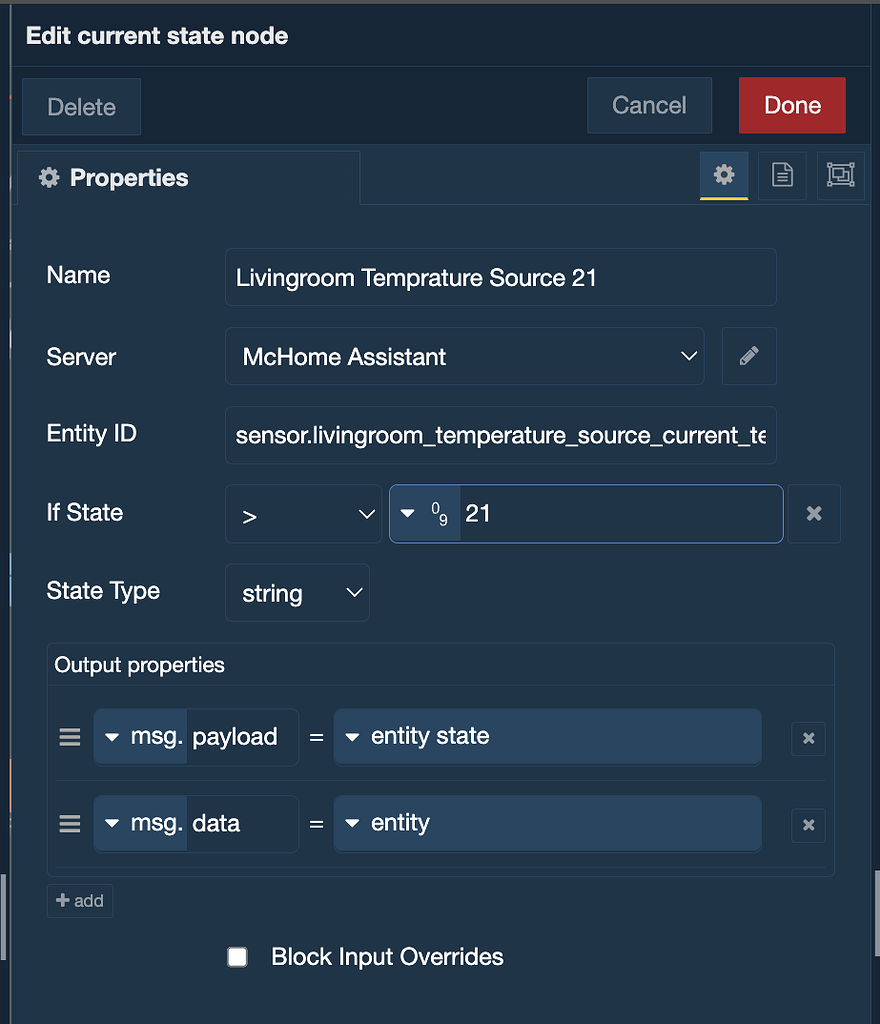The height and width of the screenshot is (1024, 880).
Task: Remove the msg.data output property with X
Action: point(808,825)
